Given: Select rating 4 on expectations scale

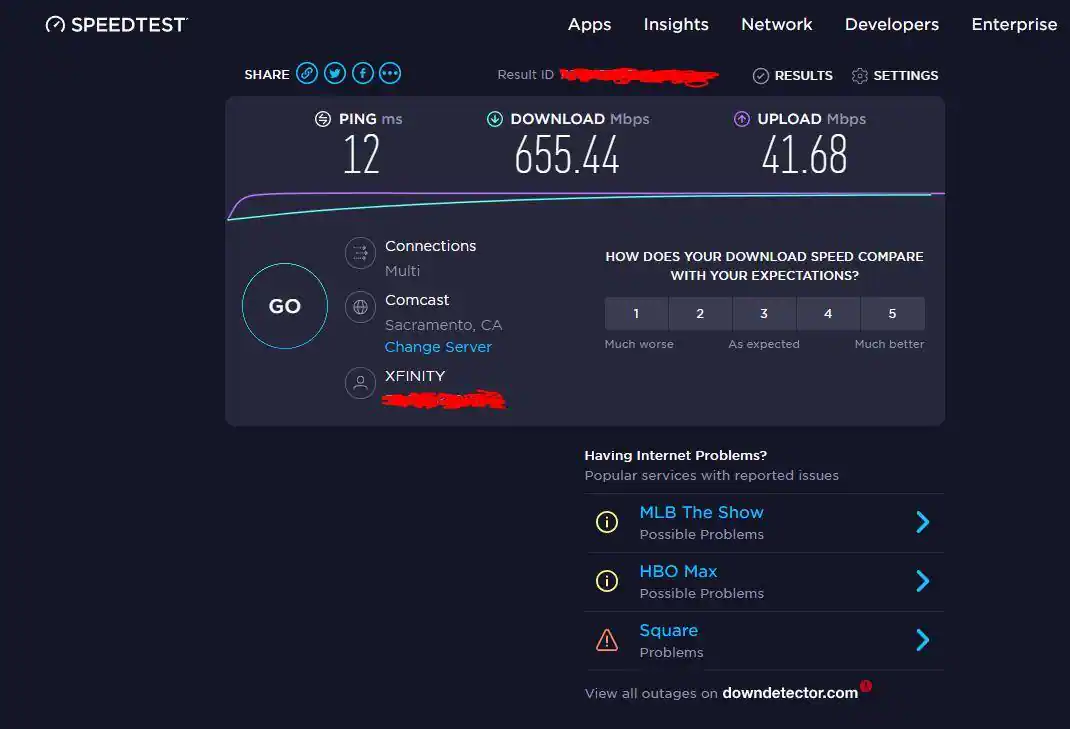Looking at the screenshot, I should [828, 314].
